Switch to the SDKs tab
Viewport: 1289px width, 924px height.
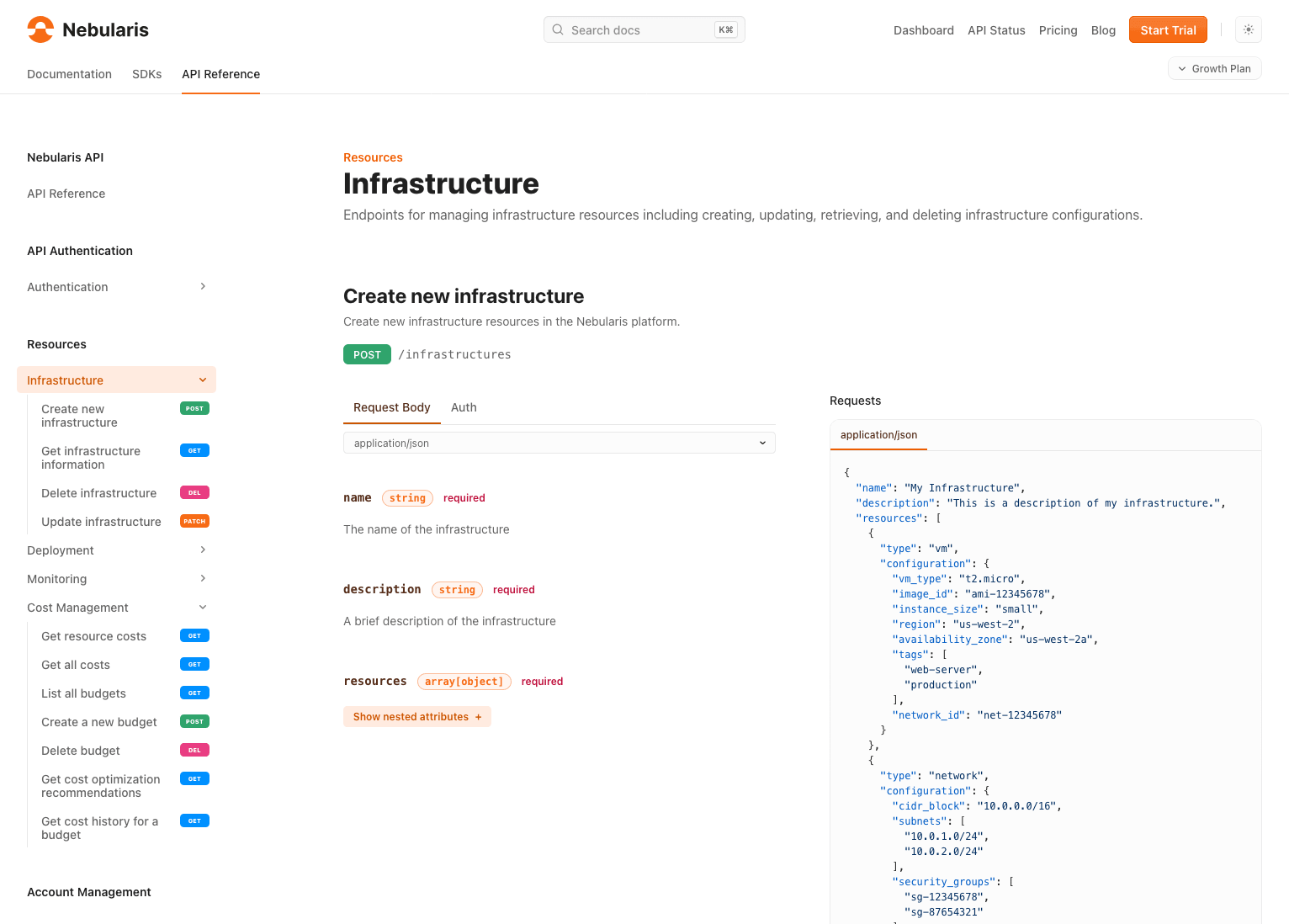(x=146, y=74)
